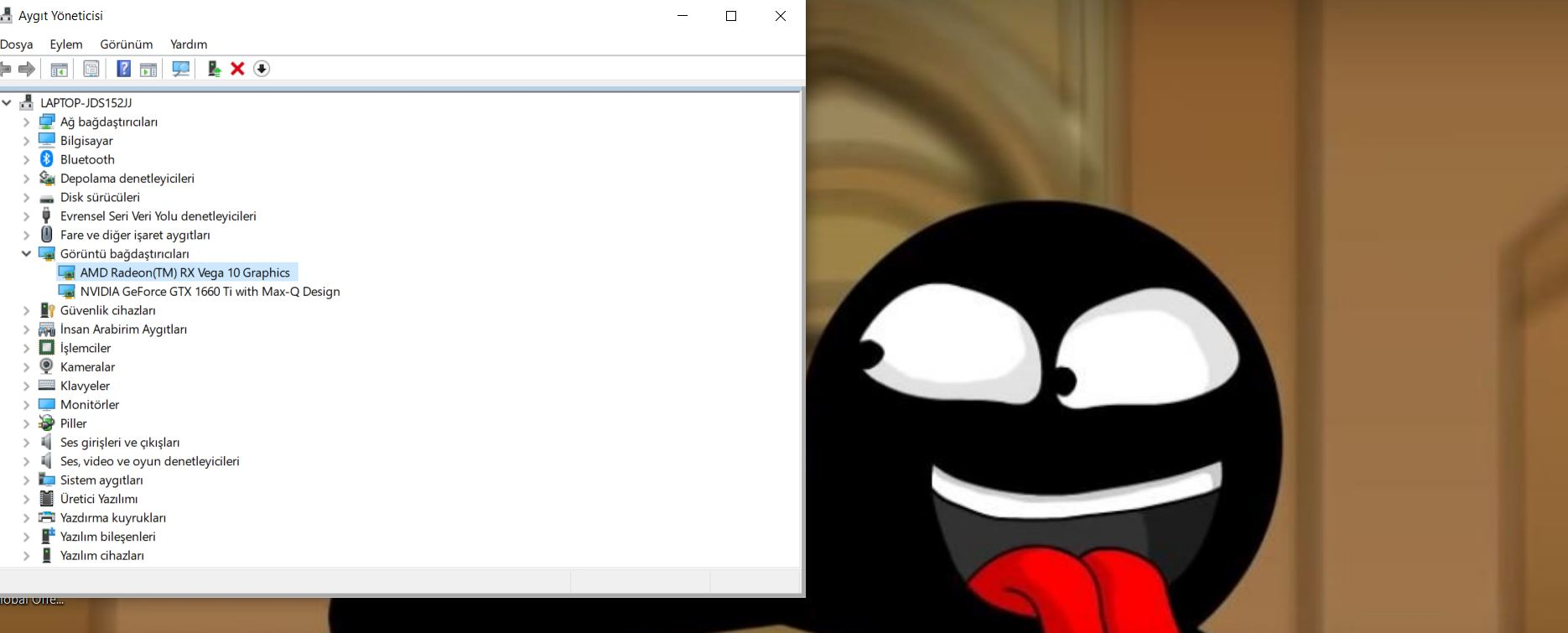Click the speaker icon beside Ses girişleri ve çıkışları
The height and width of the screenshot is (633, 1568).
pyautogui.click(x=47, y=442)
